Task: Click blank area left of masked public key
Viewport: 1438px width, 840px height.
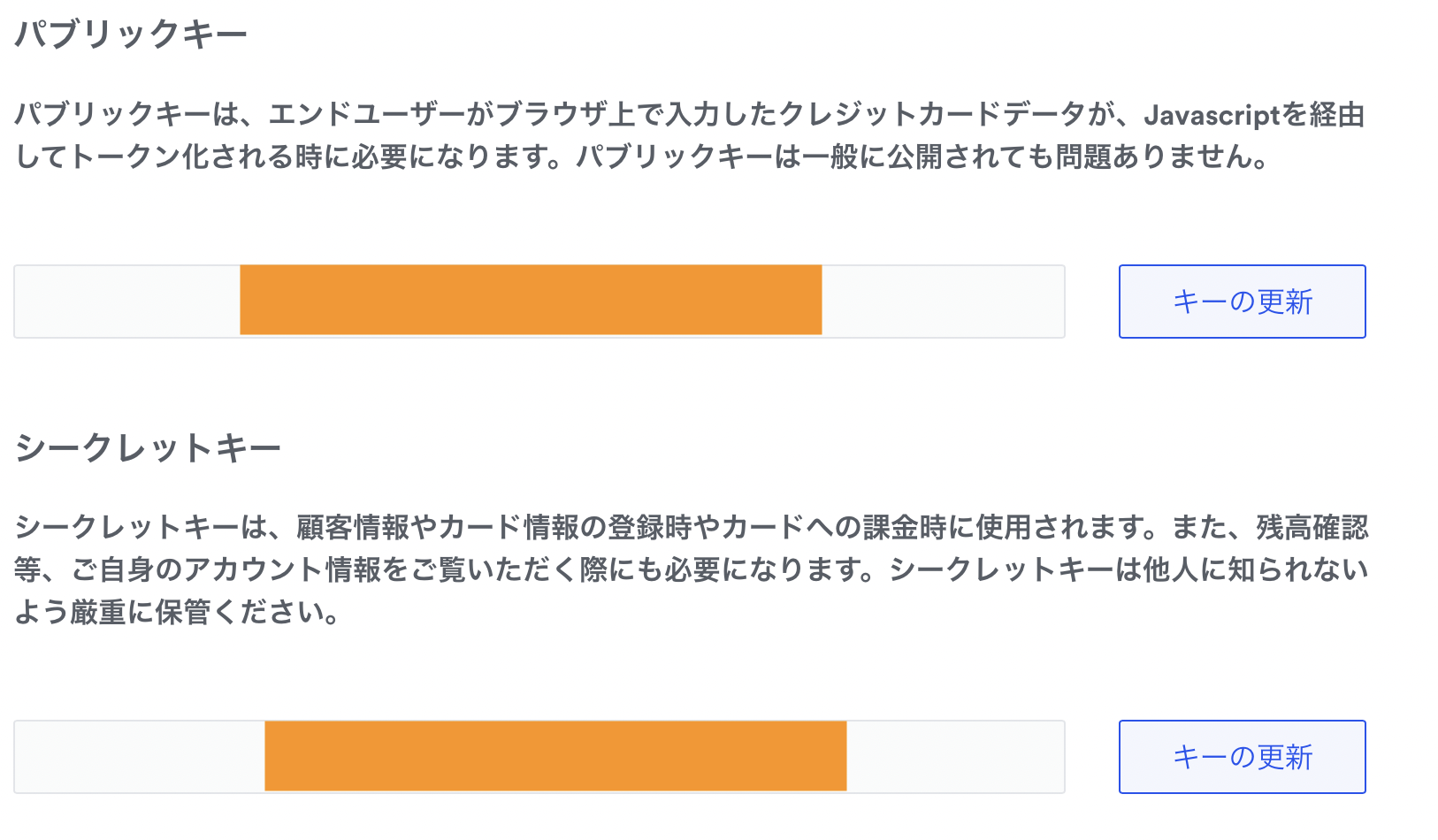Action: pos(126,302)
